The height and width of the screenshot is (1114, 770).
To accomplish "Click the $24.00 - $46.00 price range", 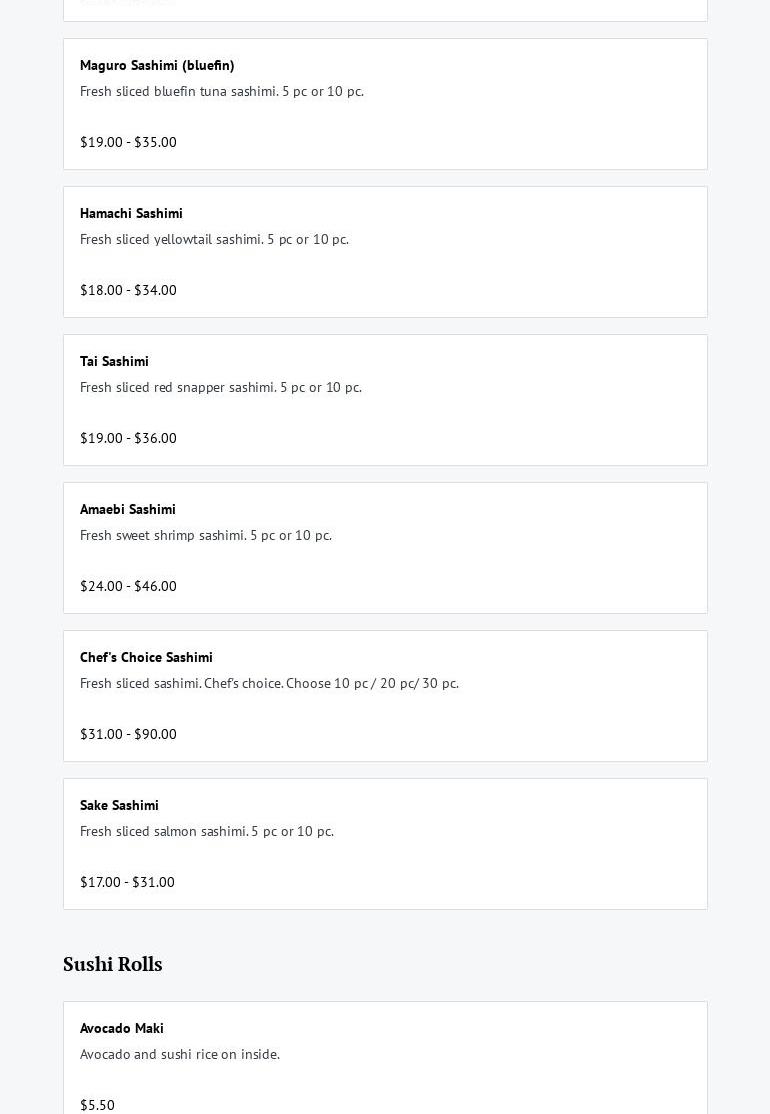I will tap(128, 587).
